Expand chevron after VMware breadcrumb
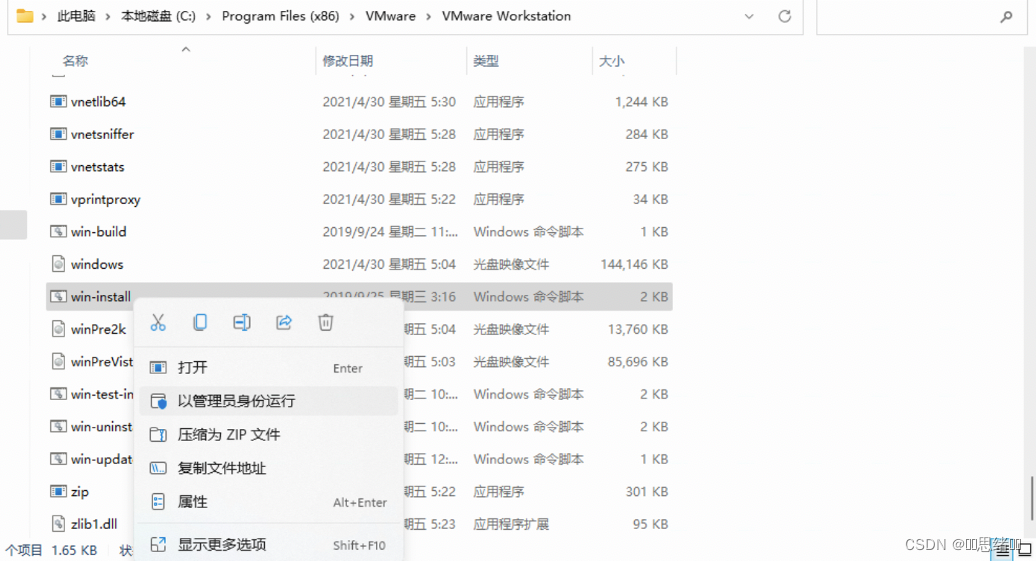 (429, 17)
